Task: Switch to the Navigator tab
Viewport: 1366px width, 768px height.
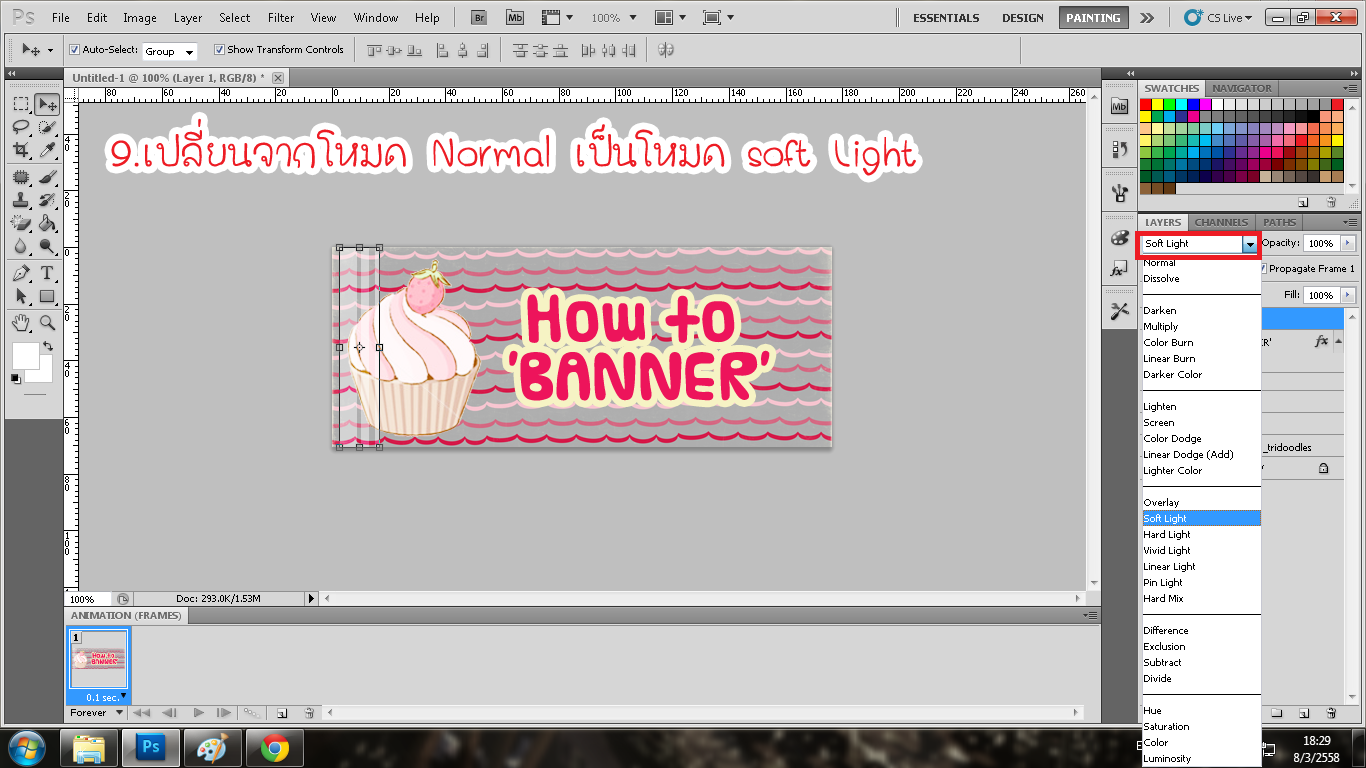Action: (1242, 88)
